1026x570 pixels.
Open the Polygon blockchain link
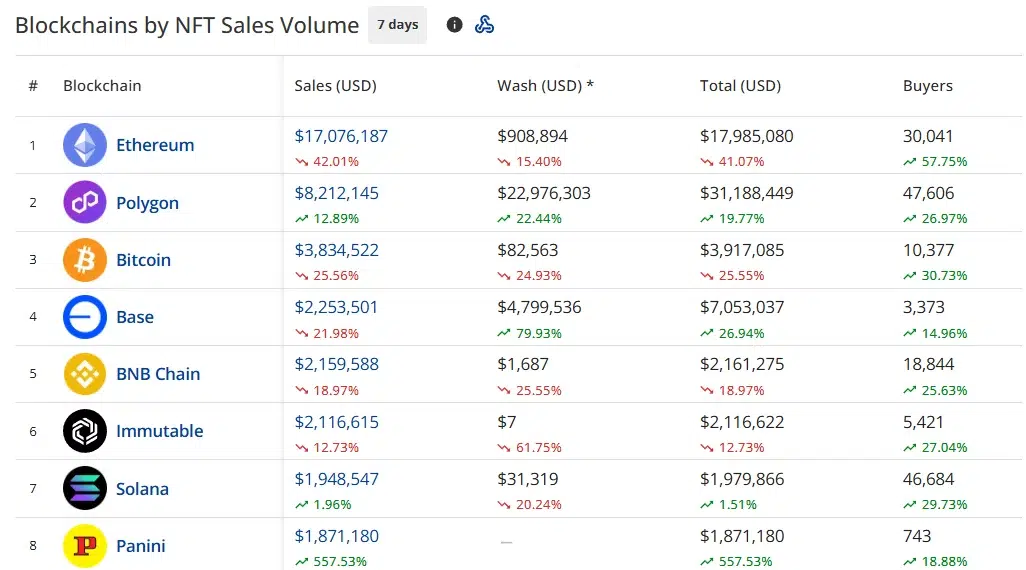pos(147,203)
